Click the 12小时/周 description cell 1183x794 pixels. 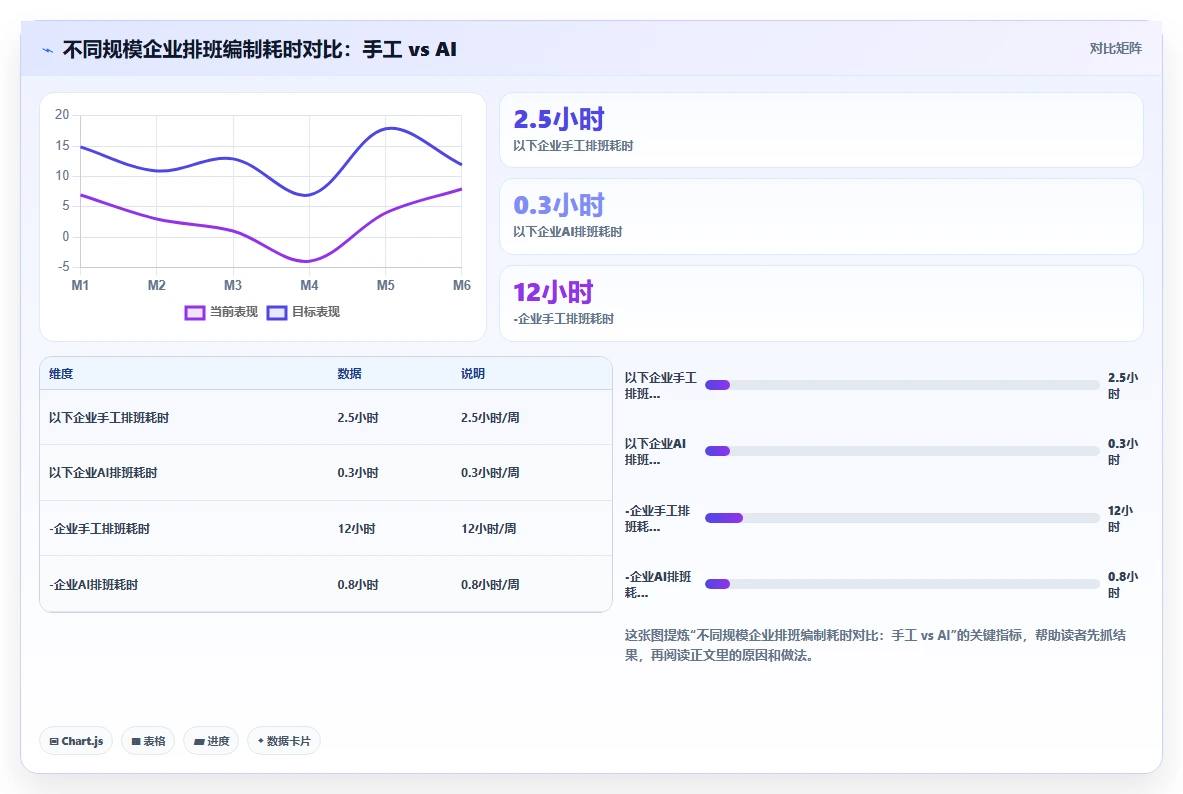(x=488, y=528)
